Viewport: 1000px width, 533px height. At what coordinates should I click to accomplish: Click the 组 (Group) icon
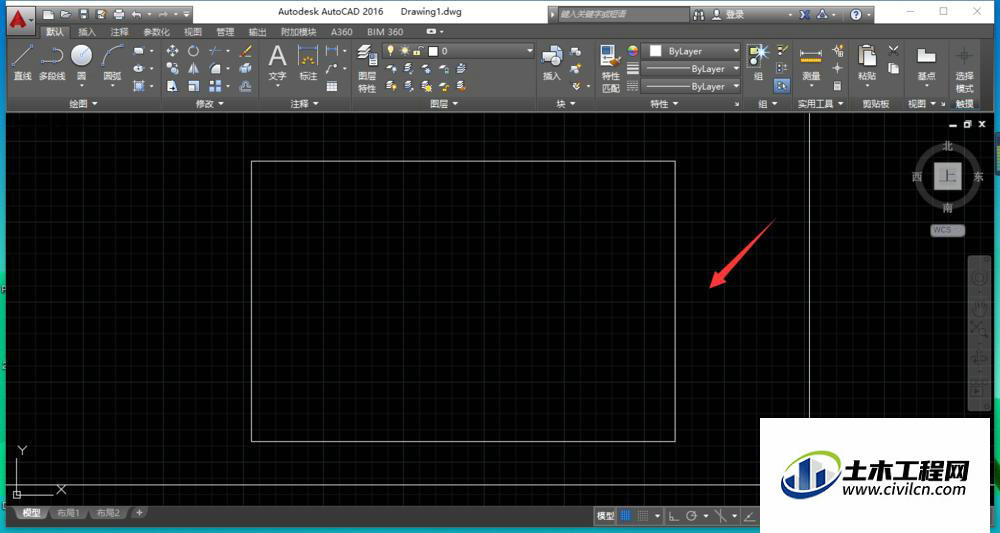[758, 62]
